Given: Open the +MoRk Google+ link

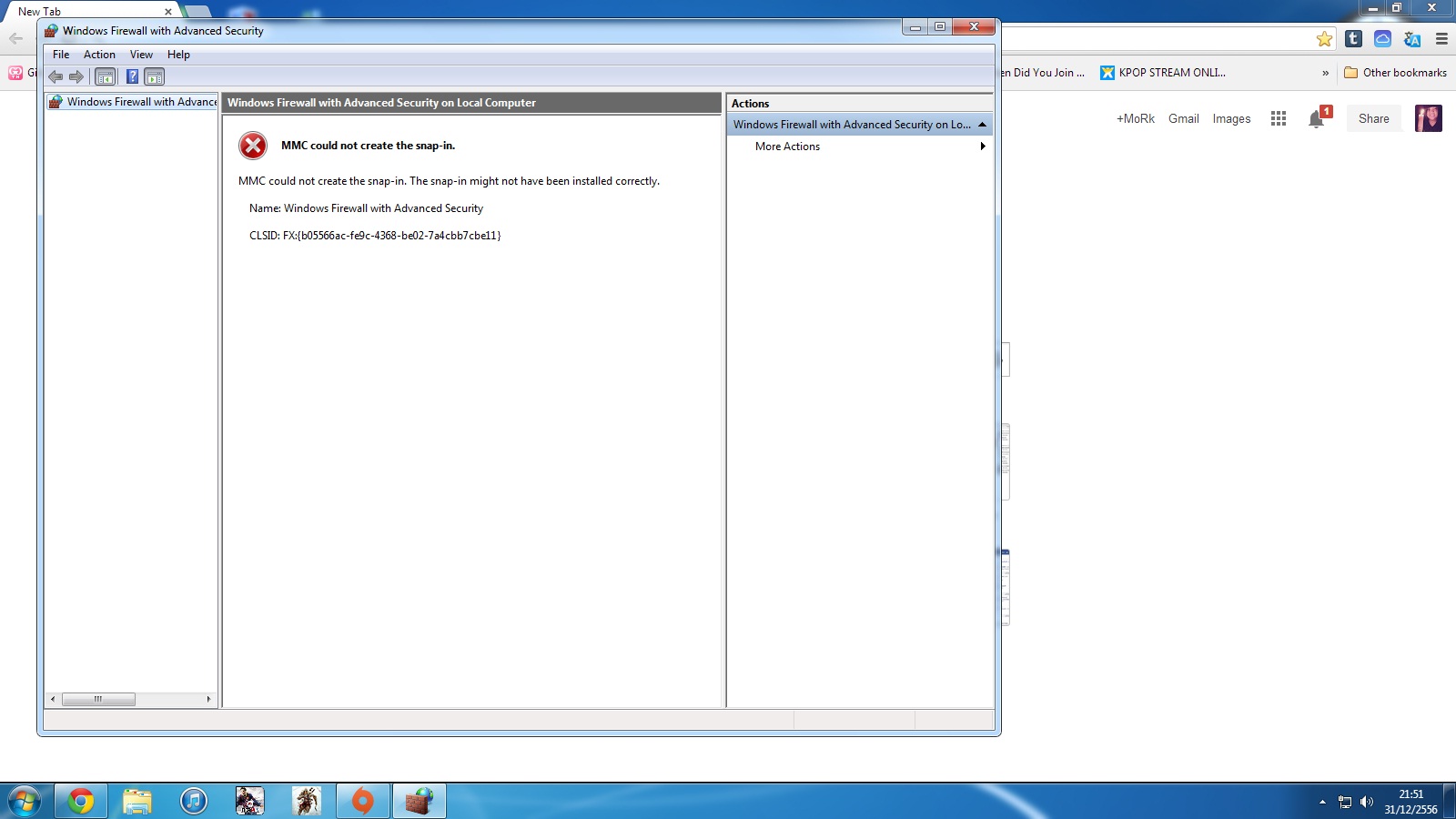Looking at the screenshot, I should tap(1136, 118).
